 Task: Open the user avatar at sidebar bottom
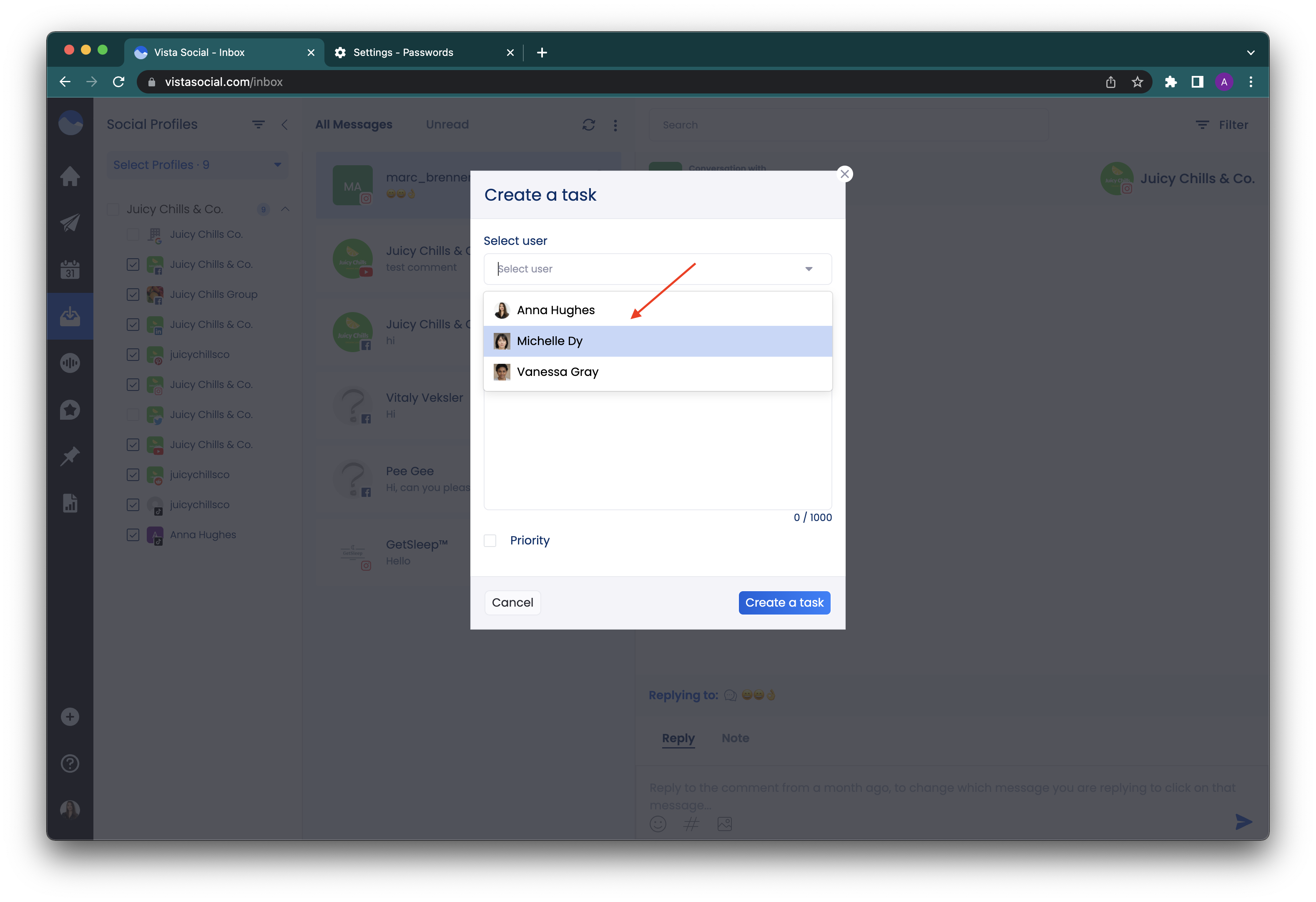(x=70, y=810)
